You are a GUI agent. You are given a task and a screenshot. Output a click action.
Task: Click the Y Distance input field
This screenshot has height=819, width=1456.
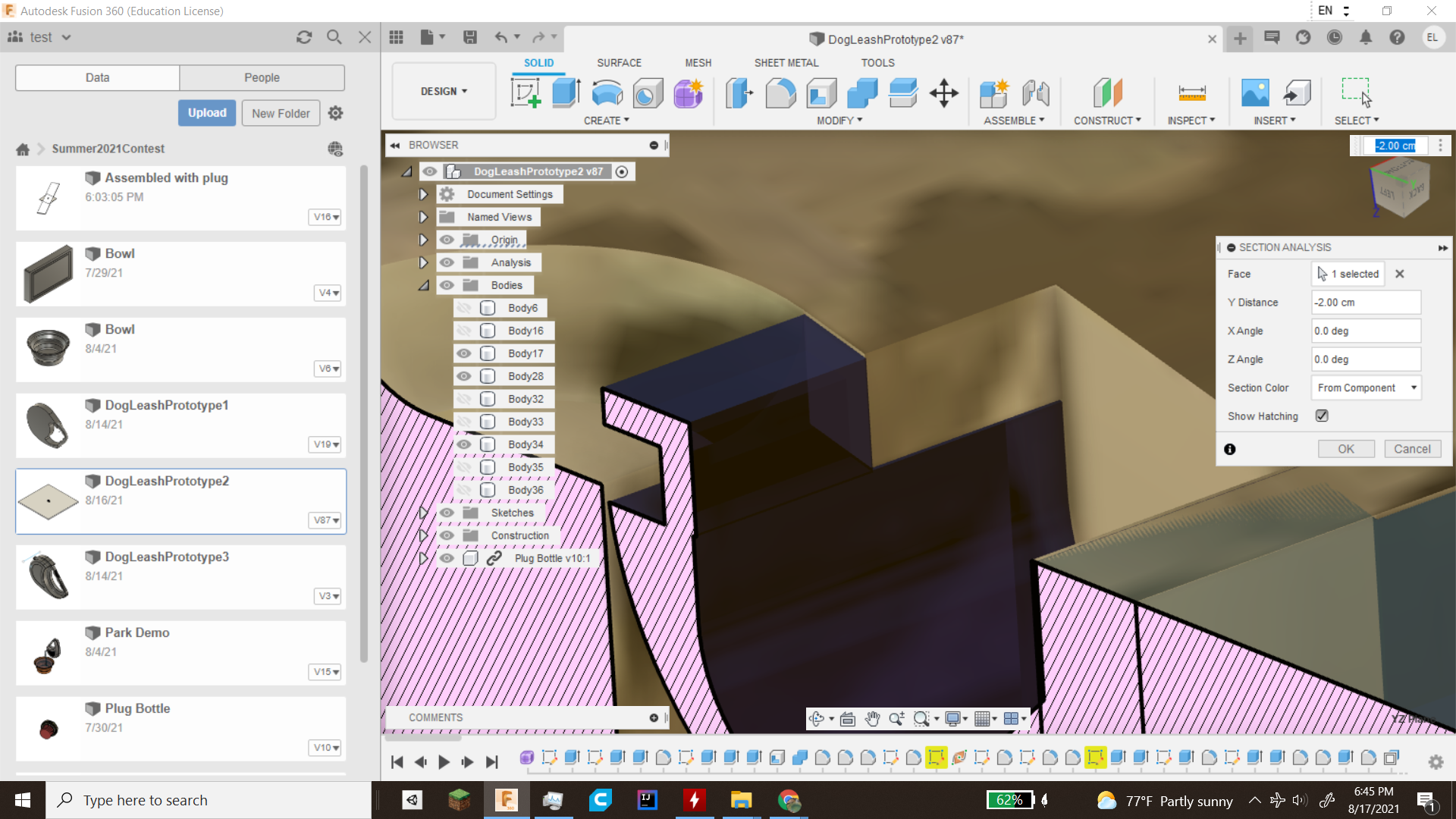1365,302
